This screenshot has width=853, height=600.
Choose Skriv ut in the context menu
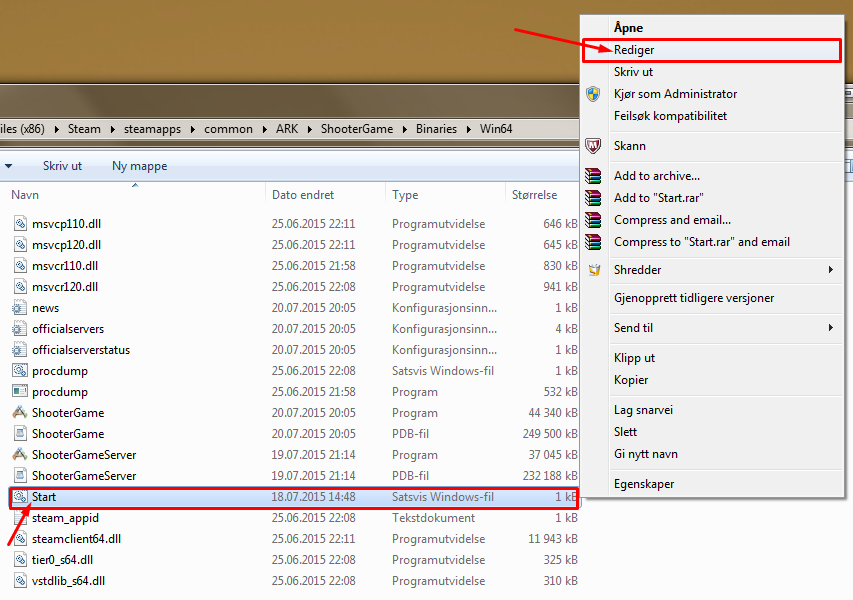tap(633, 72)
